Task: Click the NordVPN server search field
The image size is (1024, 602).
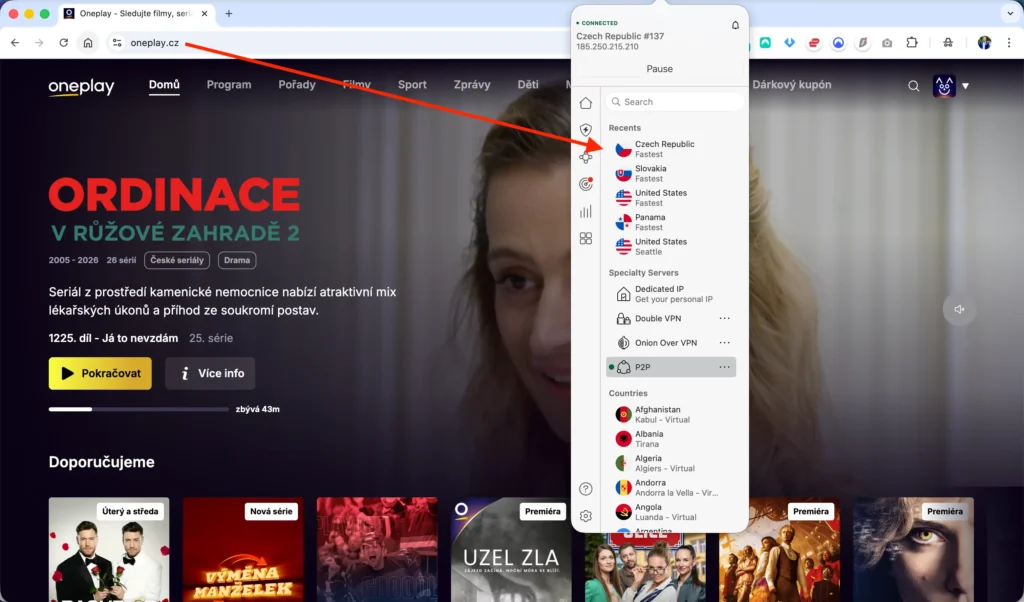Action: (x=672, y=101)
